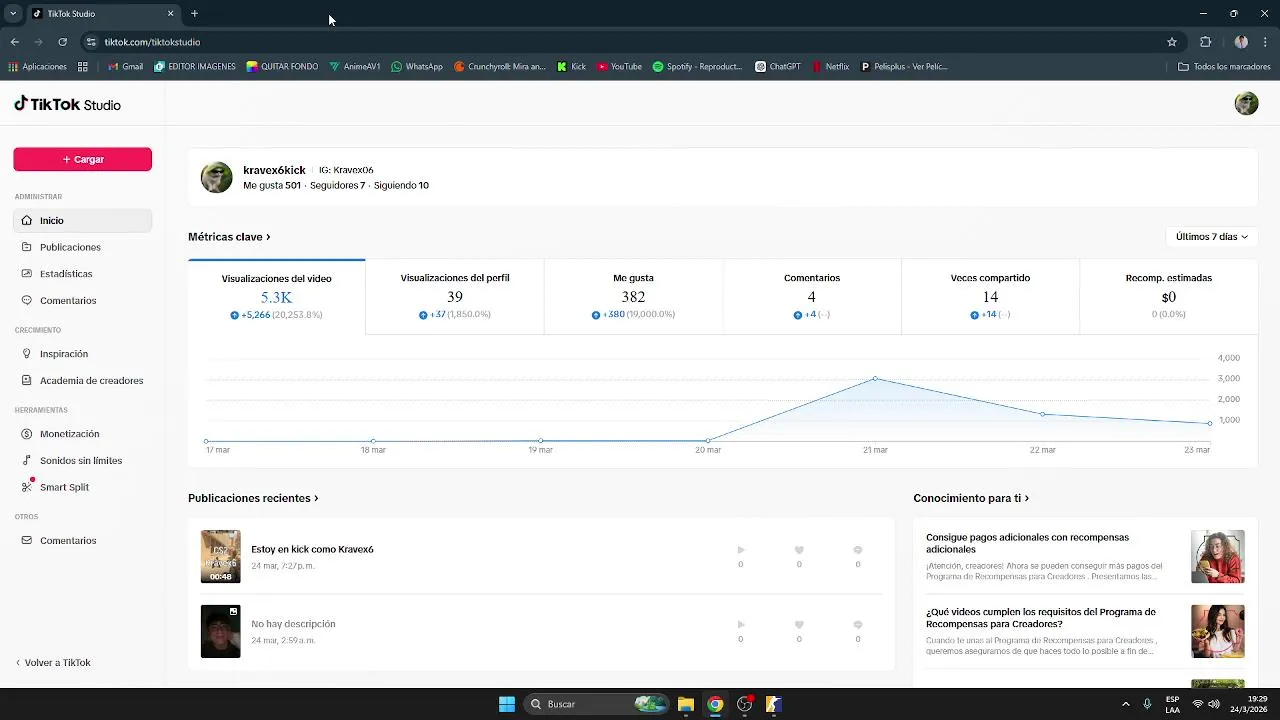Click the Cargar upload button

click(82, 159)
